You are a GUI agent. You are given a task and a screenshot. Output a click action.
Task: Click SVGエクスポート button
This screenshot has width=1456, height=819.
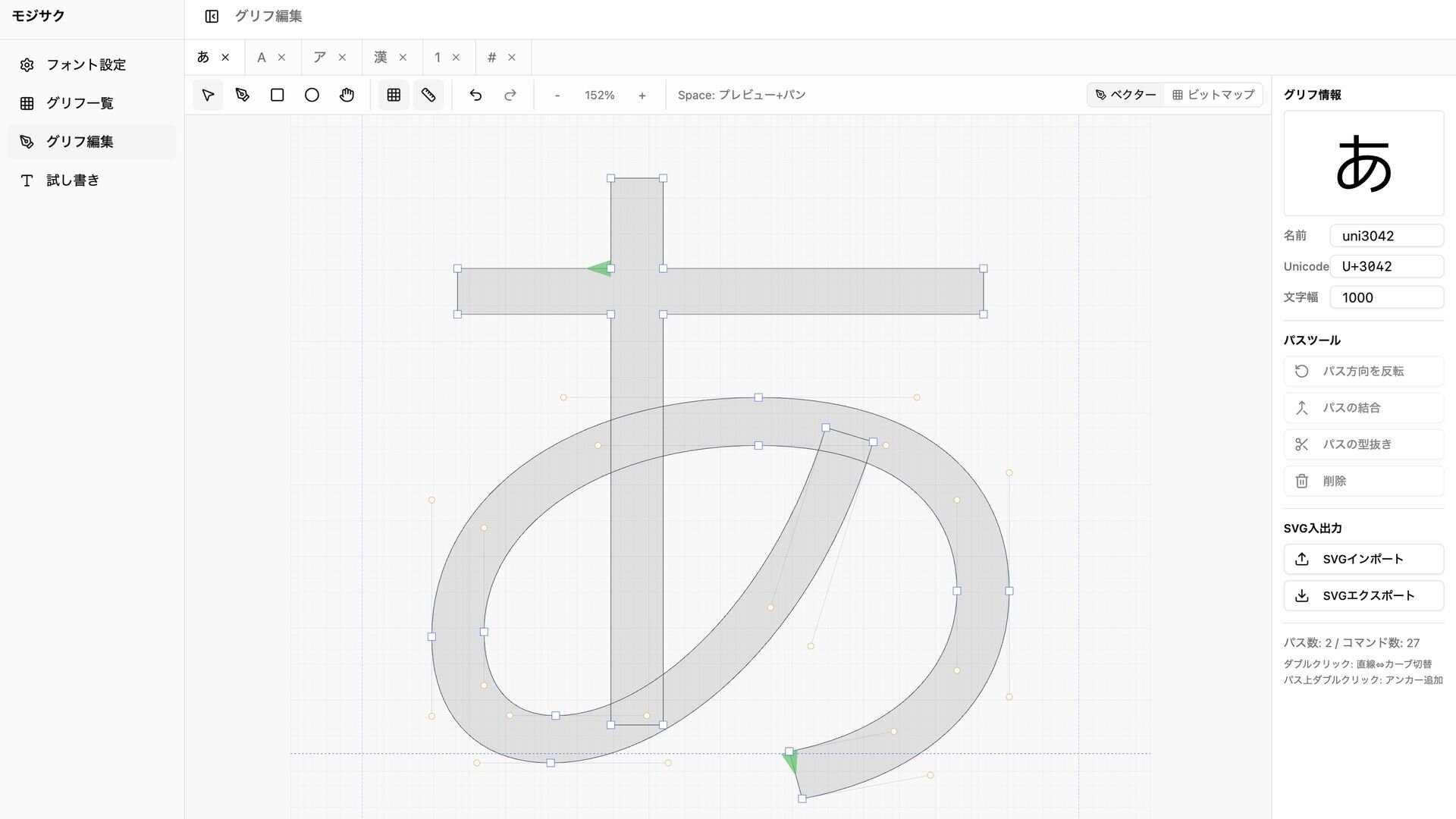1363,595
